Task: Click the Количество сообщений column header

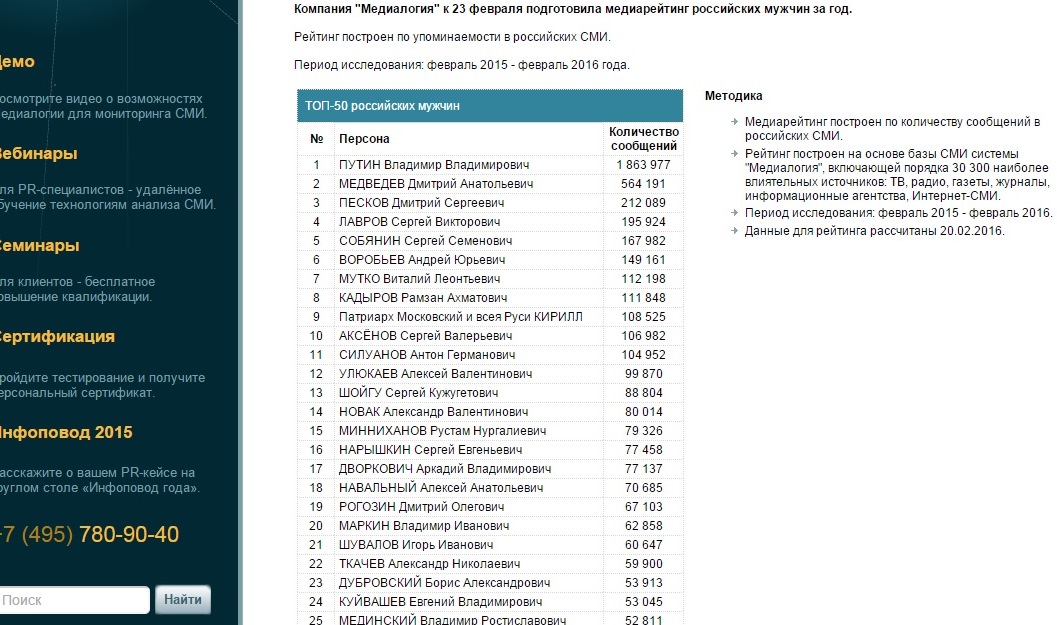Action: tap(644, 139)
